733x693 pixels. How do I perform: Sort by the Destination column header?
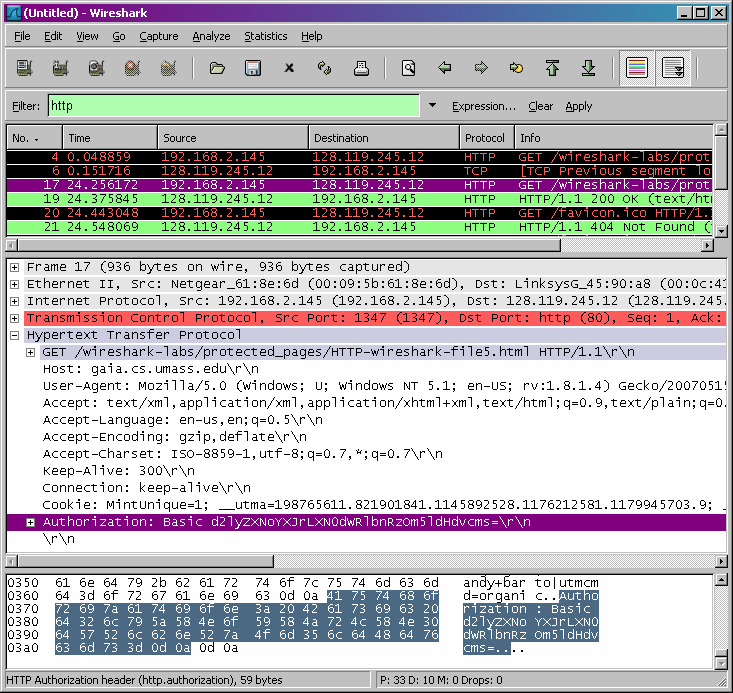[x=384, y=138]
